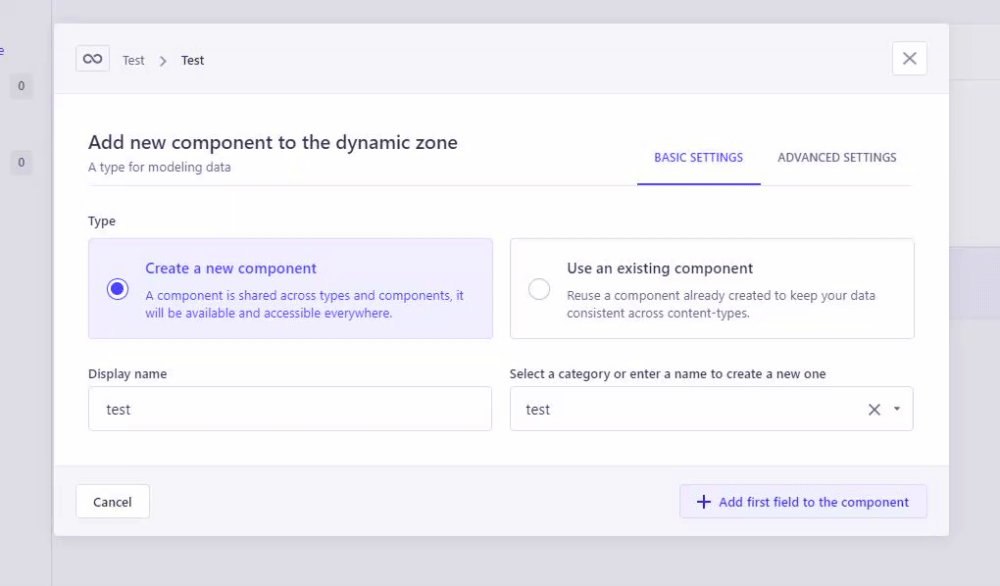
Task: Clear the category selection using the X icon
Action: click(x=872, y=409)
